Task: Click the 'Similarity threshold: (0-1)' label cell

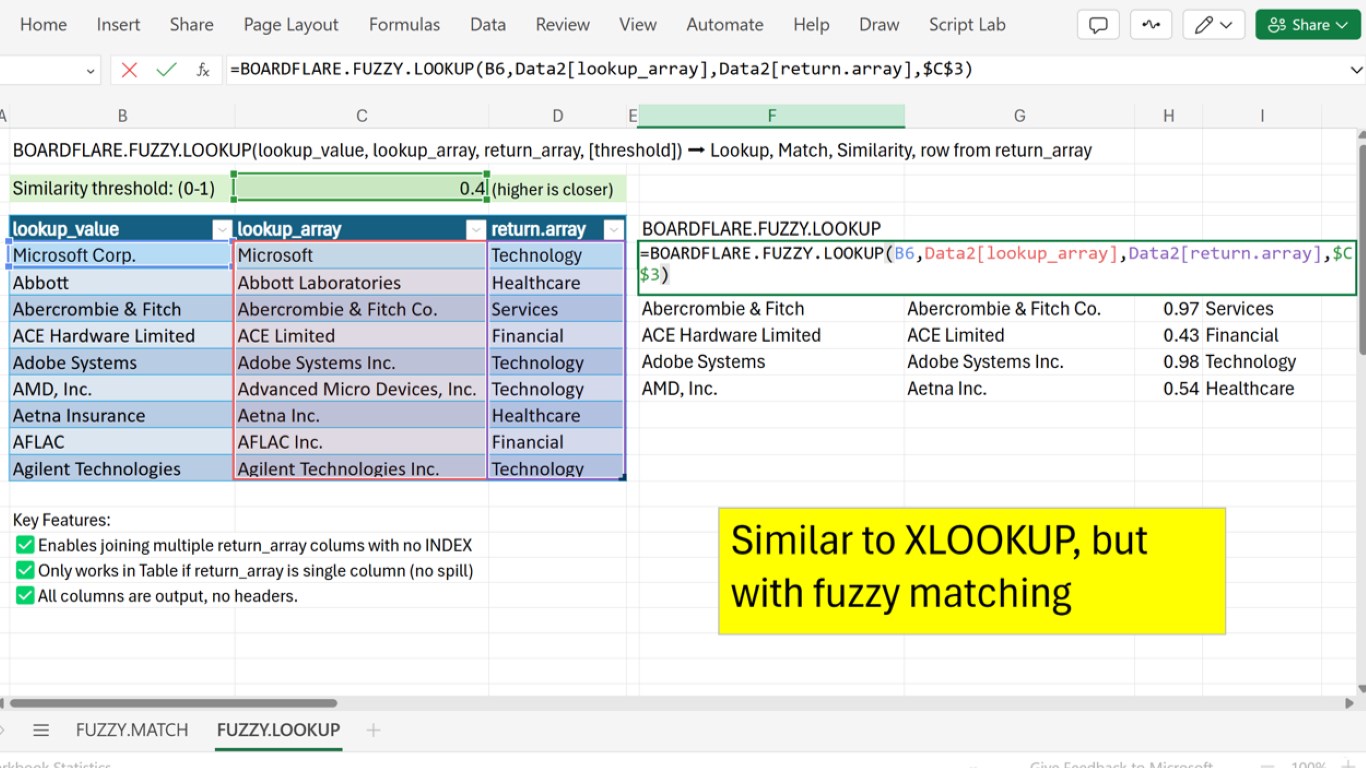Action: [121, 188]
